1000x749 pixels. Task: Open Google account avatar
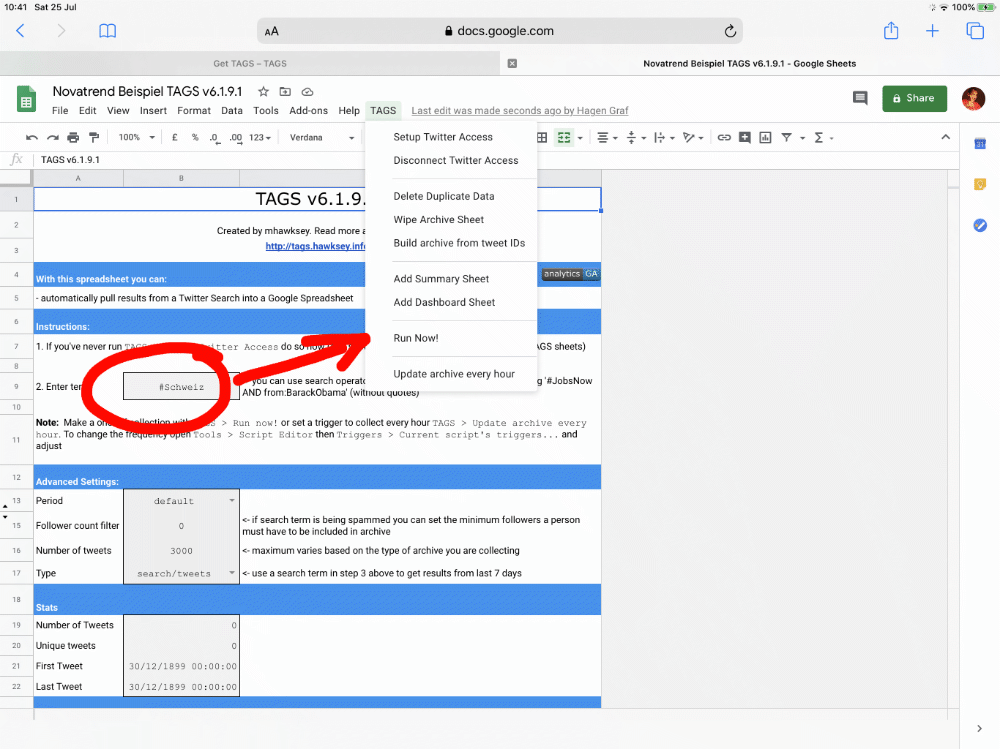[973, 98]
